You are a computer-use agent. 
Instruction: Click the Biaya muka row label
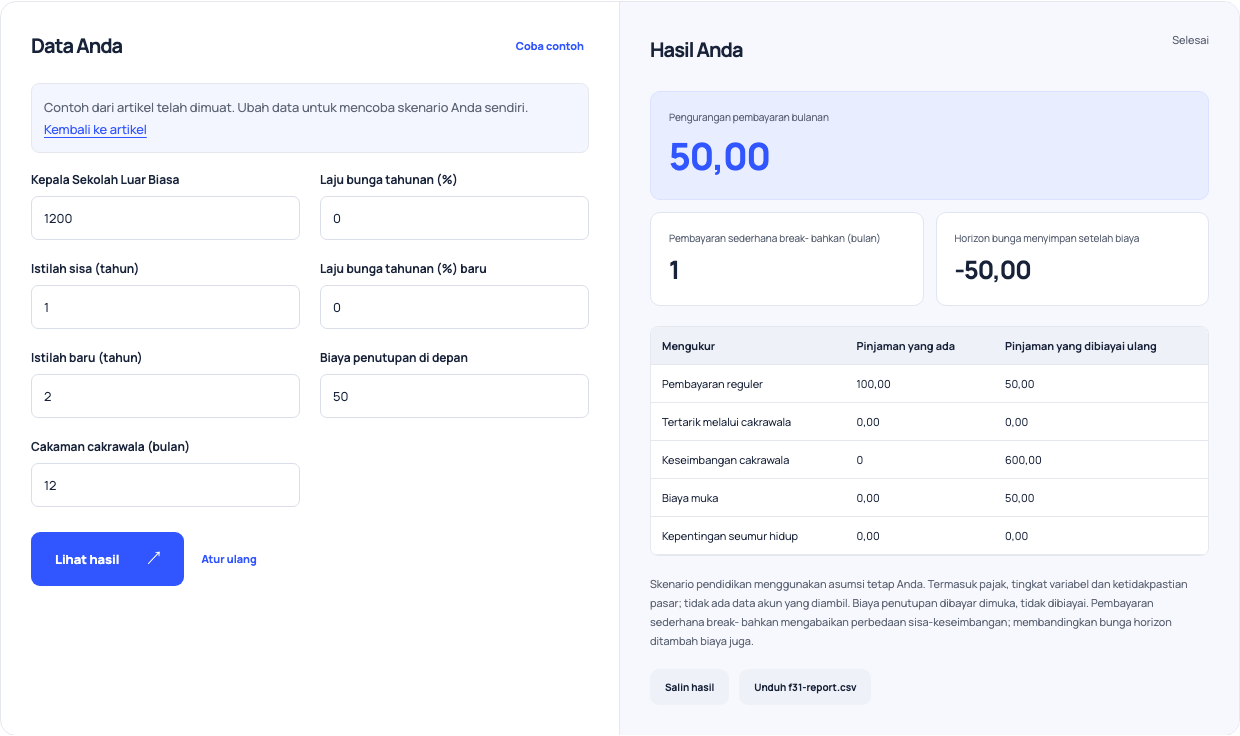click(690, 498)
